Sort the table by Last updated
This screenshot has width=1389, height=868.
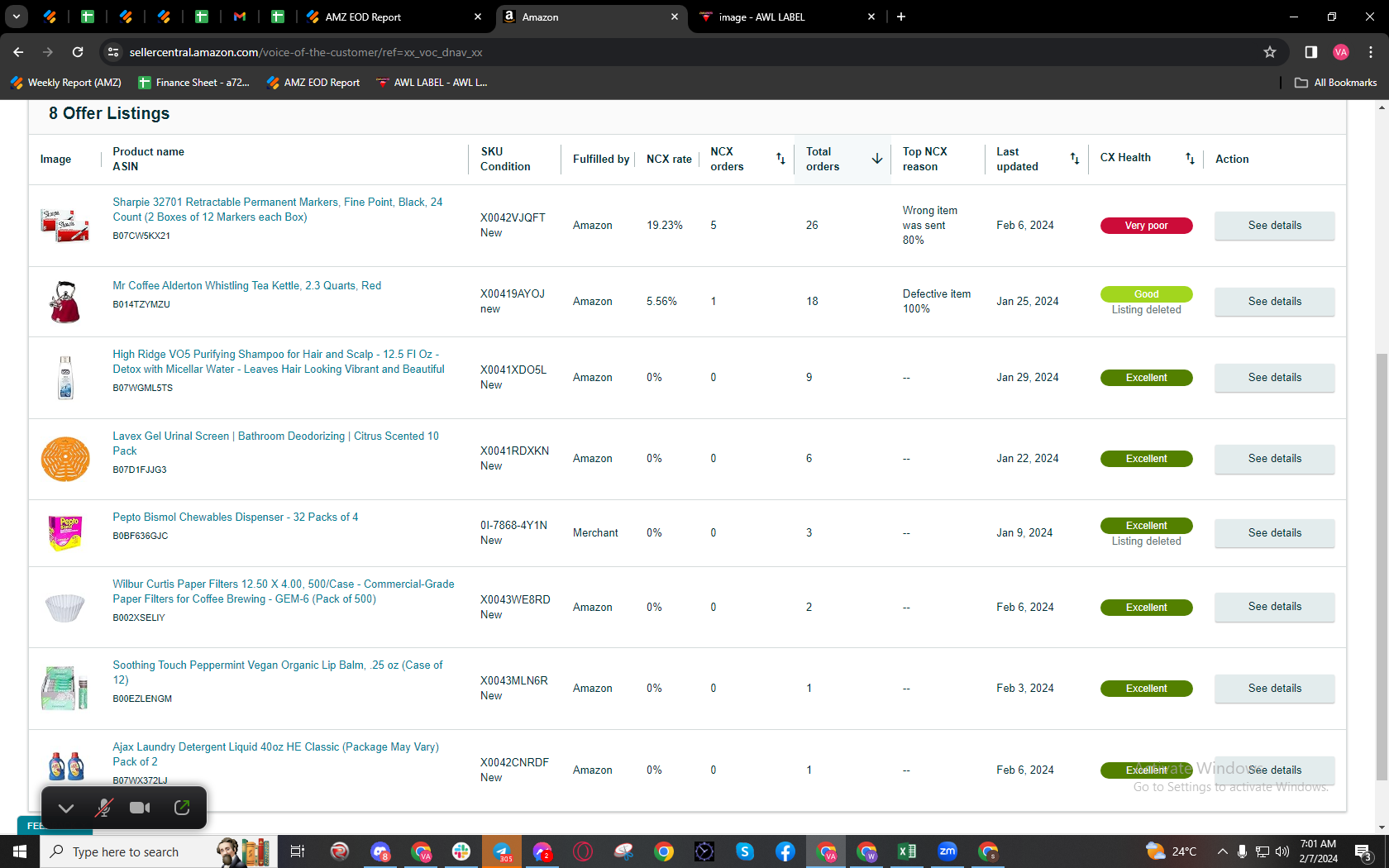point(1075,159)
